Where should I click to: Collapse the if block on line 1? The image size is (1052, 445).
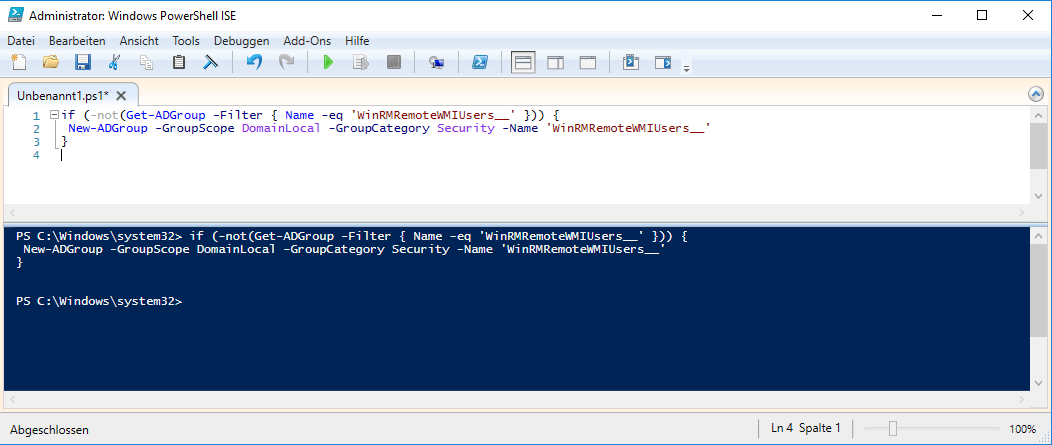(55, 116)
